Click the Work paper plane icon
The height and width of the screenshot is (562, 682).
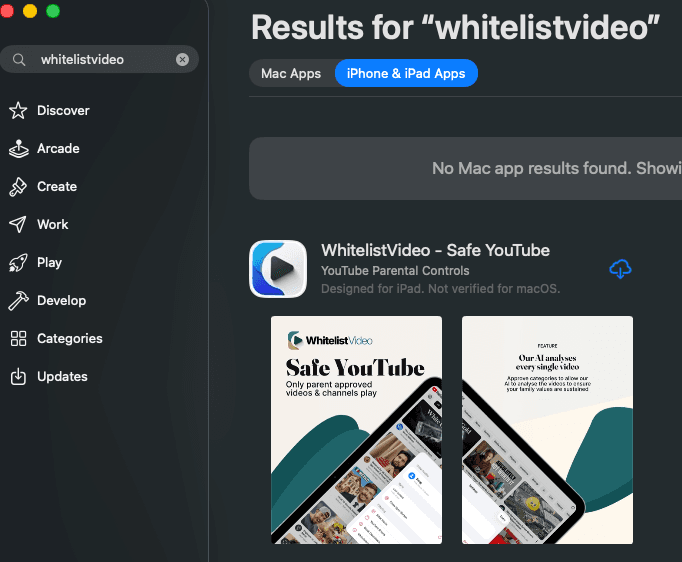[18, 224]
